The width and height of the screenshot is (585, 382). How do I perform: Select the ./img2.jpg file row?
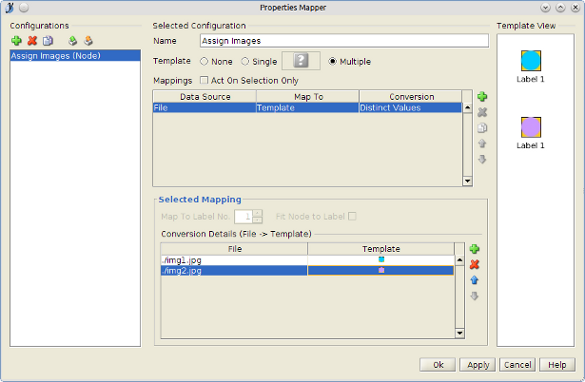tap(234, 270)
